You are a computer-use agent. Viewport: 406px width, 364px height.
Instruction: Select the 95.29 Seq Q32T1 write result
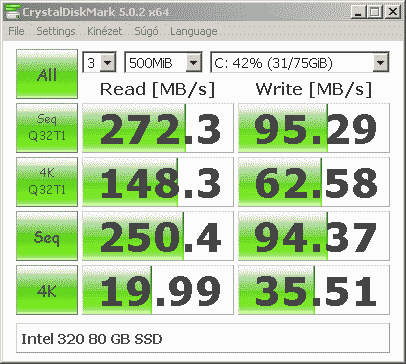click(314, 128)
